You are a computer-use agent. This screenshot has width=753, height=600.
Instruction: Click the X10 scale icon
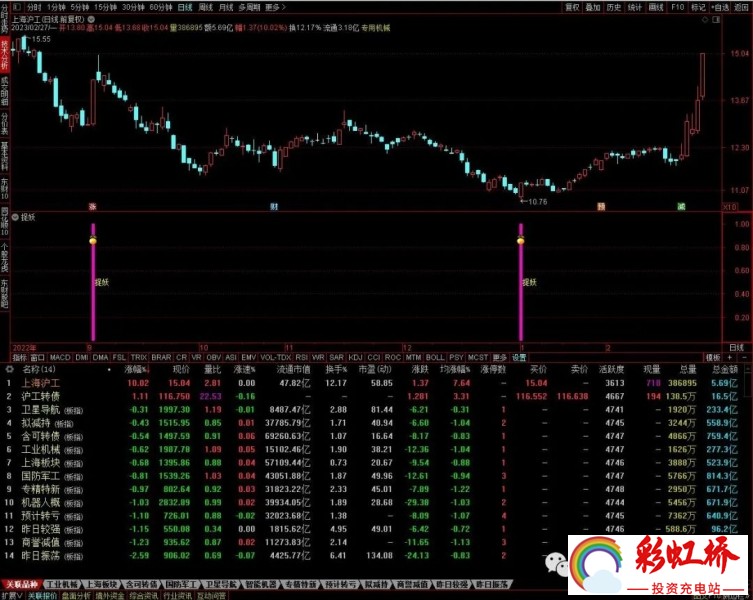pyautogui.click(x=730, y=207)
